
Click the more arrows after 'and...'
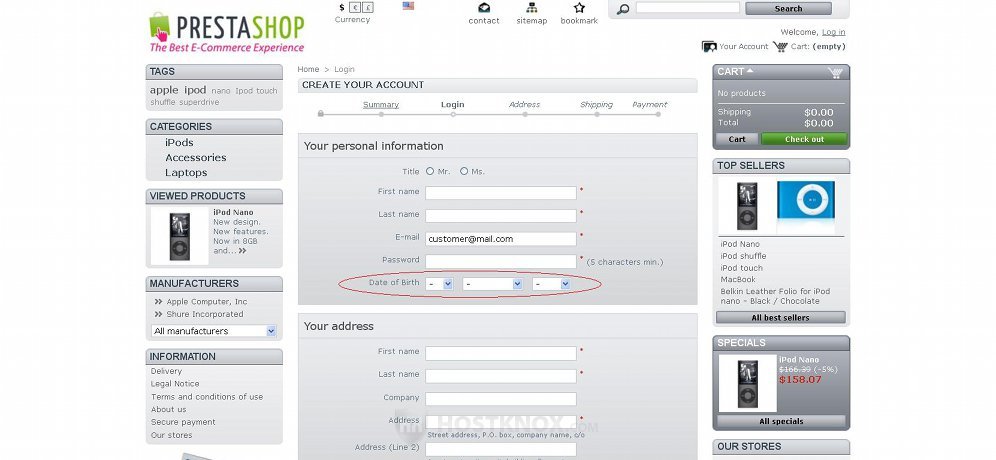point(242,251)
